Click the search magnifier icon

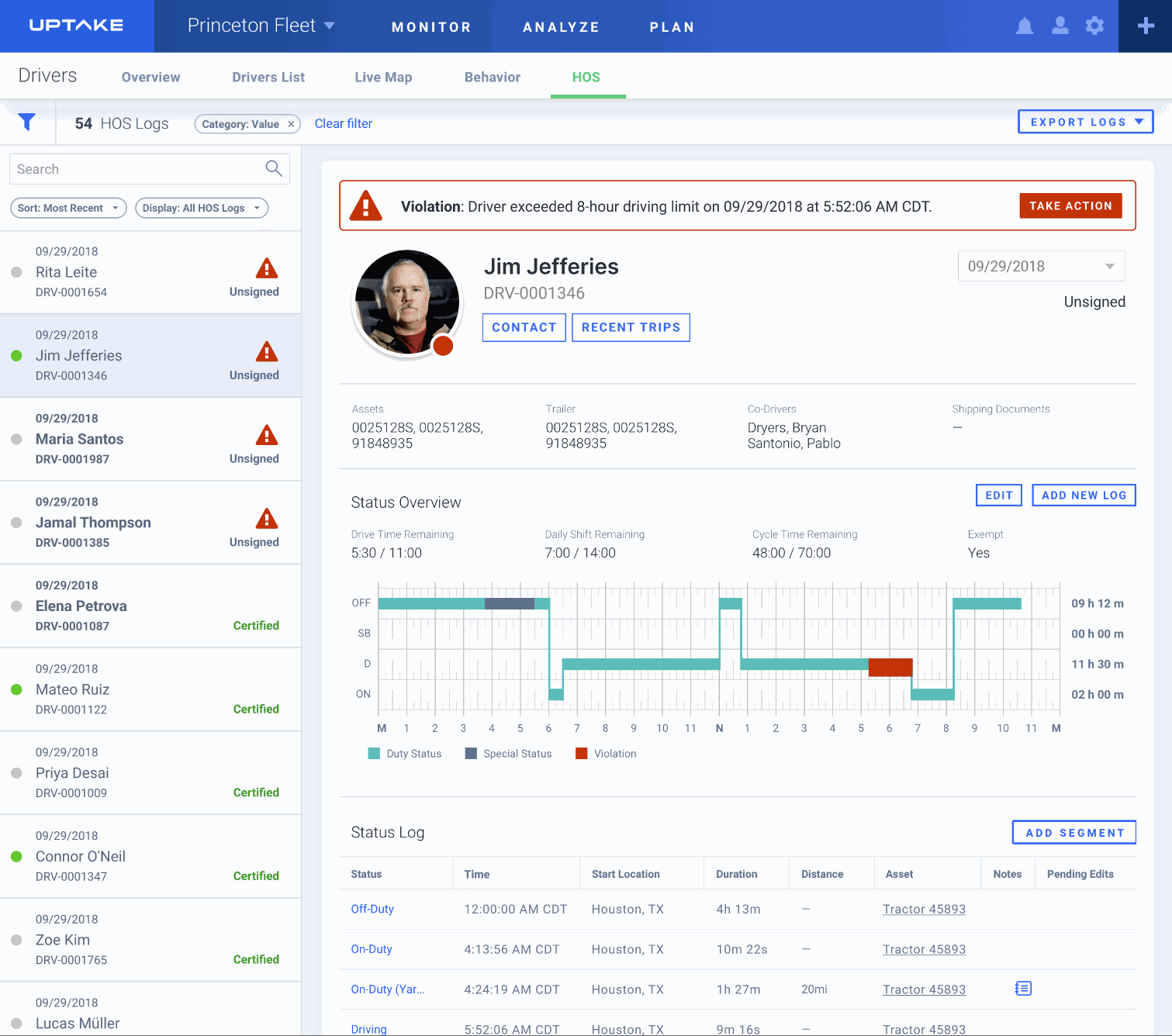coord(274,168)
